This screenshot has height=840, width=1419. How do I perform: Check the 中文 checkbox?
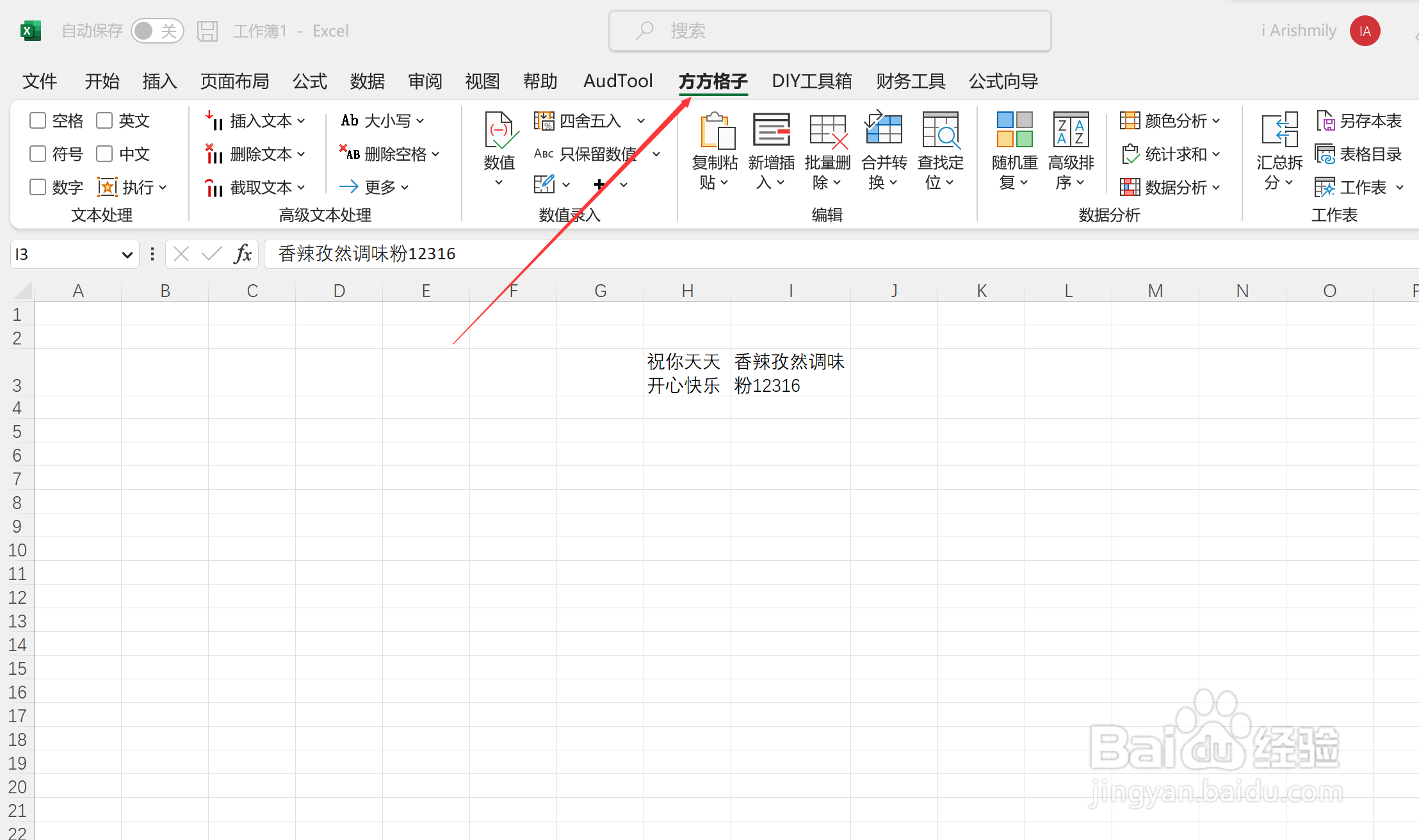[x=104, y=154]
